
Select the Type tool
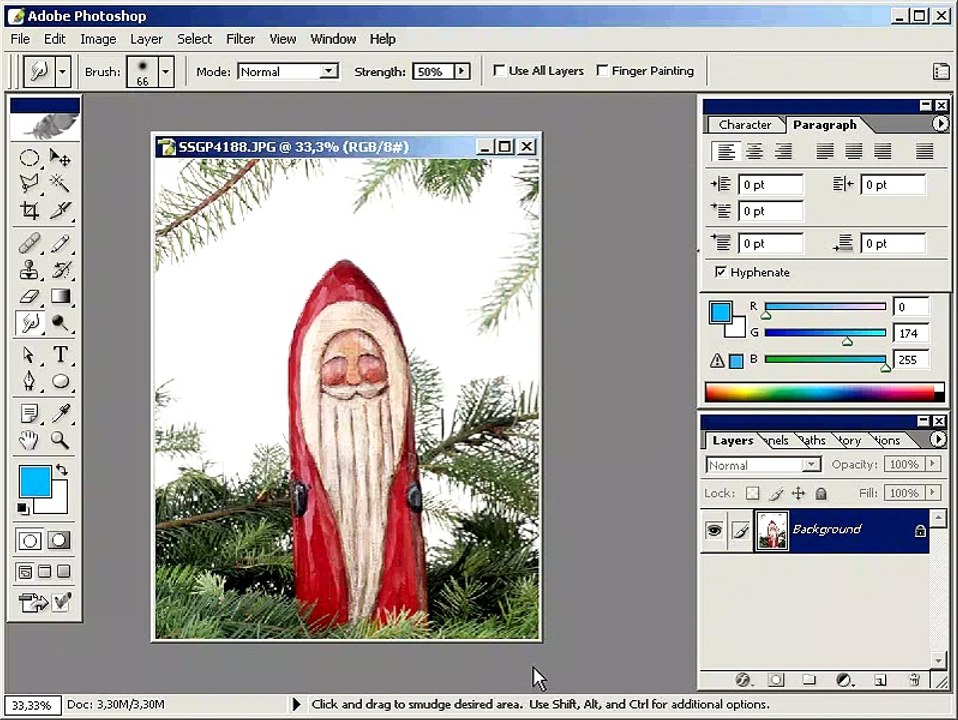(x=60, y=354)
